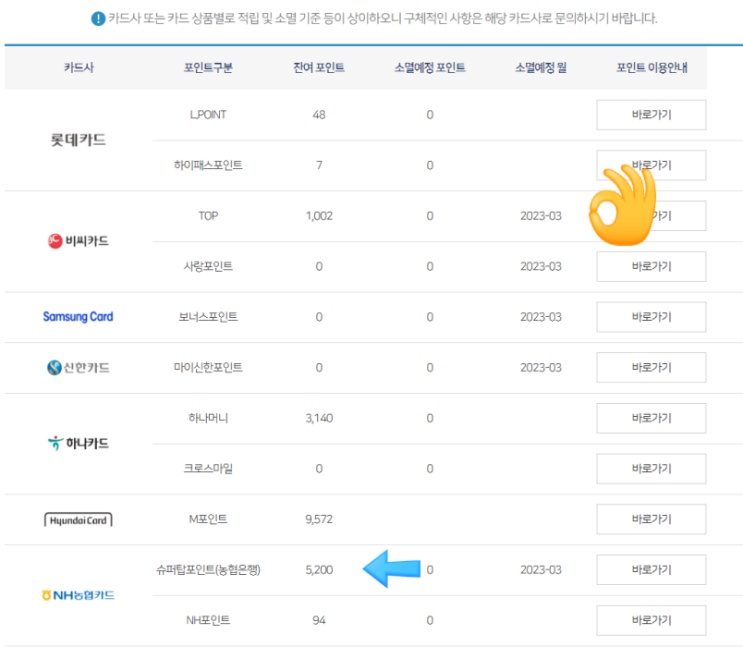
Task: Click 바로가기 button for 하이패스포인트 row
Action: coord(651,165)
